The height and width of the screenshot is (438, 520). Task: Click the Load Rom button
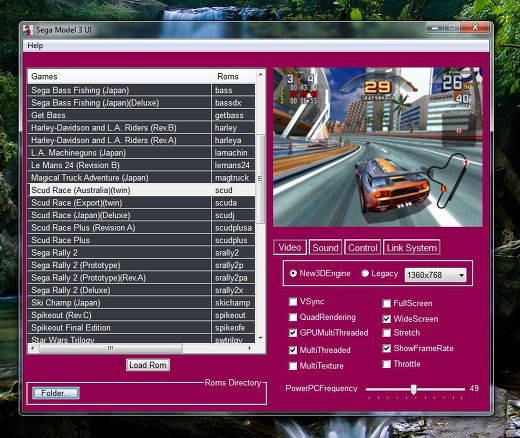[x=148, y=365]
